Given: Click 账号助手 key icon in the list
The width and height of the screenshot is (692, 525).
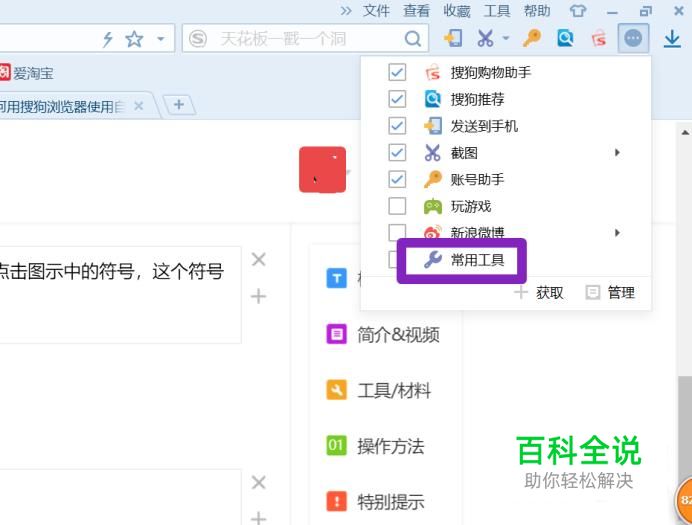Looking at the screenshot, I should pos(432,179).
